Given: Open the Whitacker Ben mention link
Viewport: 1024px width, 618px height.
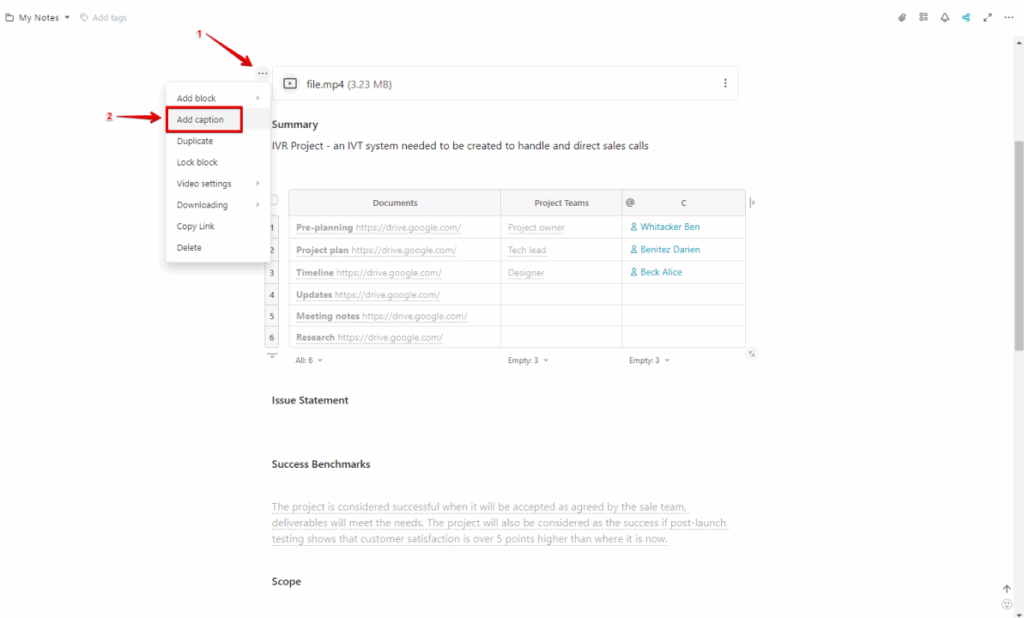Looking at the screenshot, I should (x=669, y=227).
